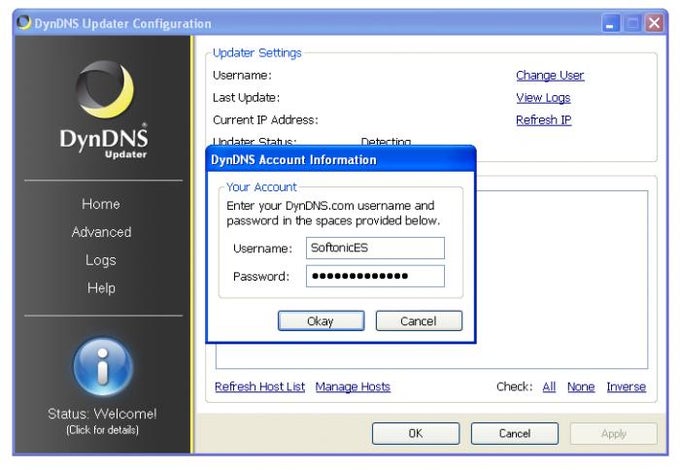This screenshot has width=680, height=470.
Task: Cancel the DynDNS Account Information dialog
Action: 419,321
